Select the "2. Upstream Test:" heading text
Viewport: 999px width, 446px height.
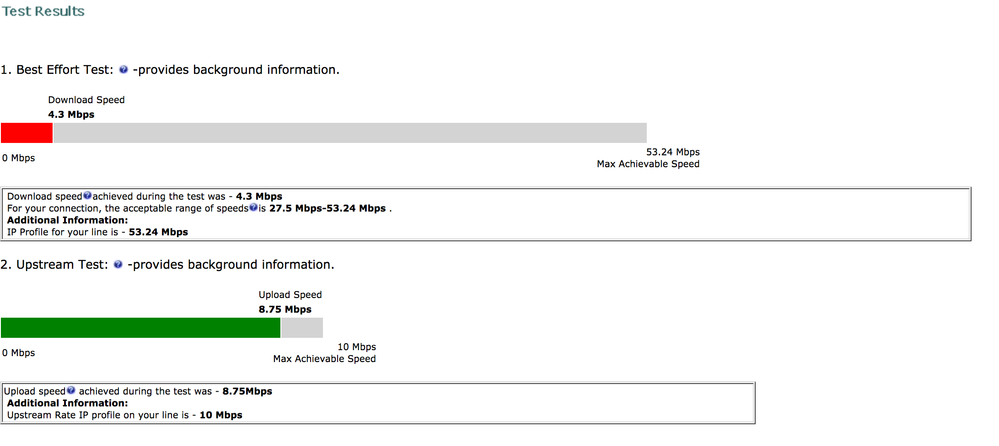(x=55, y=265)
